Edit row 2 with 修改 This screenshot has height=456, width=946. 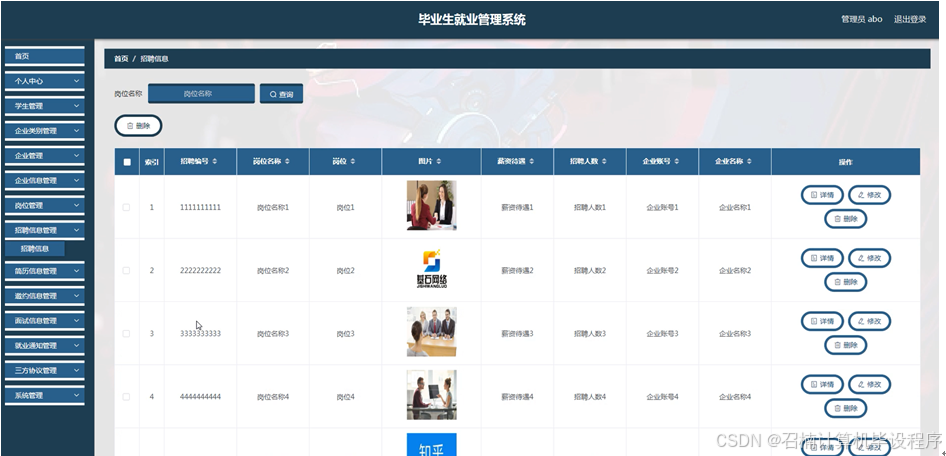coord(869,258)
